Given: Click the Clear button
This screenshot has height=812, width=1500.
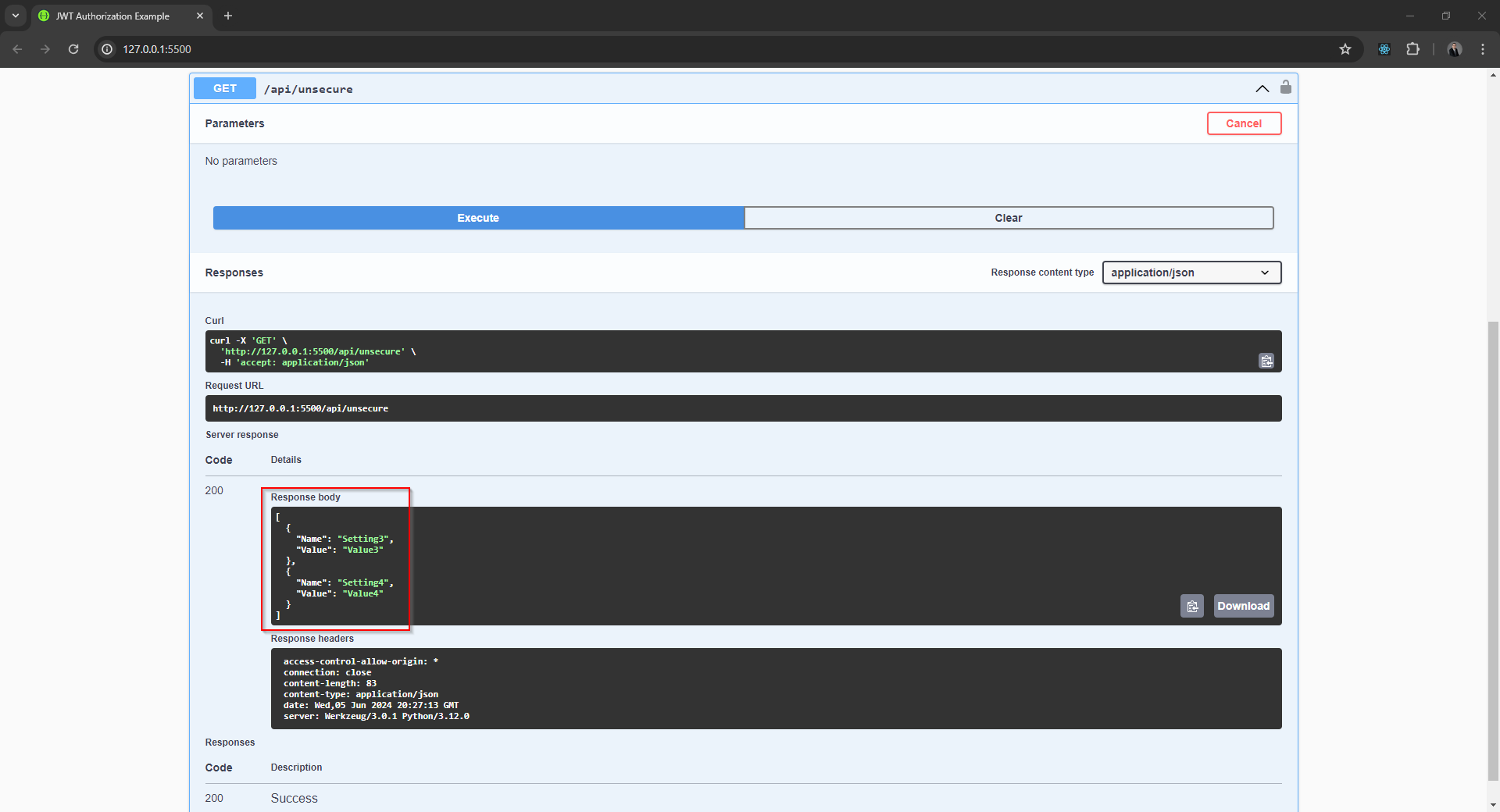Looking at the screenshot, I should point(1008,218).
